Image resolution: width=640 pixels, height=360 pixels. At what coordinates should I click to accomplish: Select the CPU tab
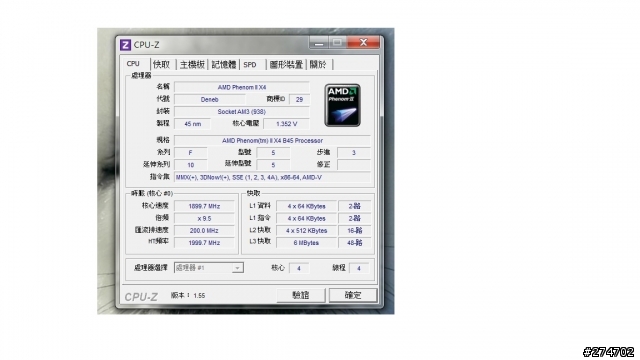click(x=133, y=64)
